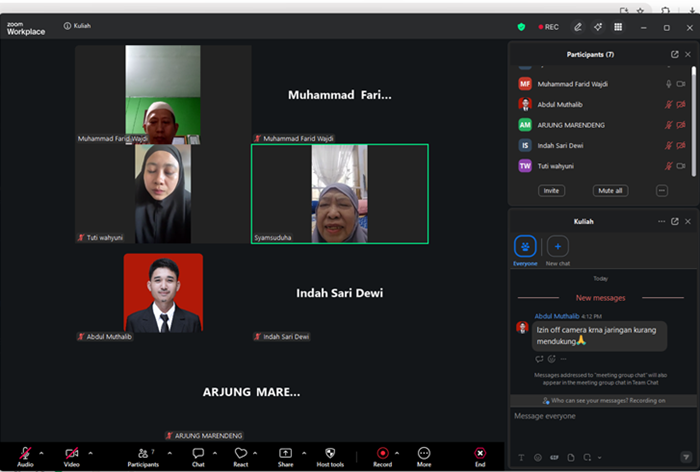The width and height of the screenshot is (700, 472).
Task: Open GIF picker in chat composer
Action: click(x=554, y=458)
